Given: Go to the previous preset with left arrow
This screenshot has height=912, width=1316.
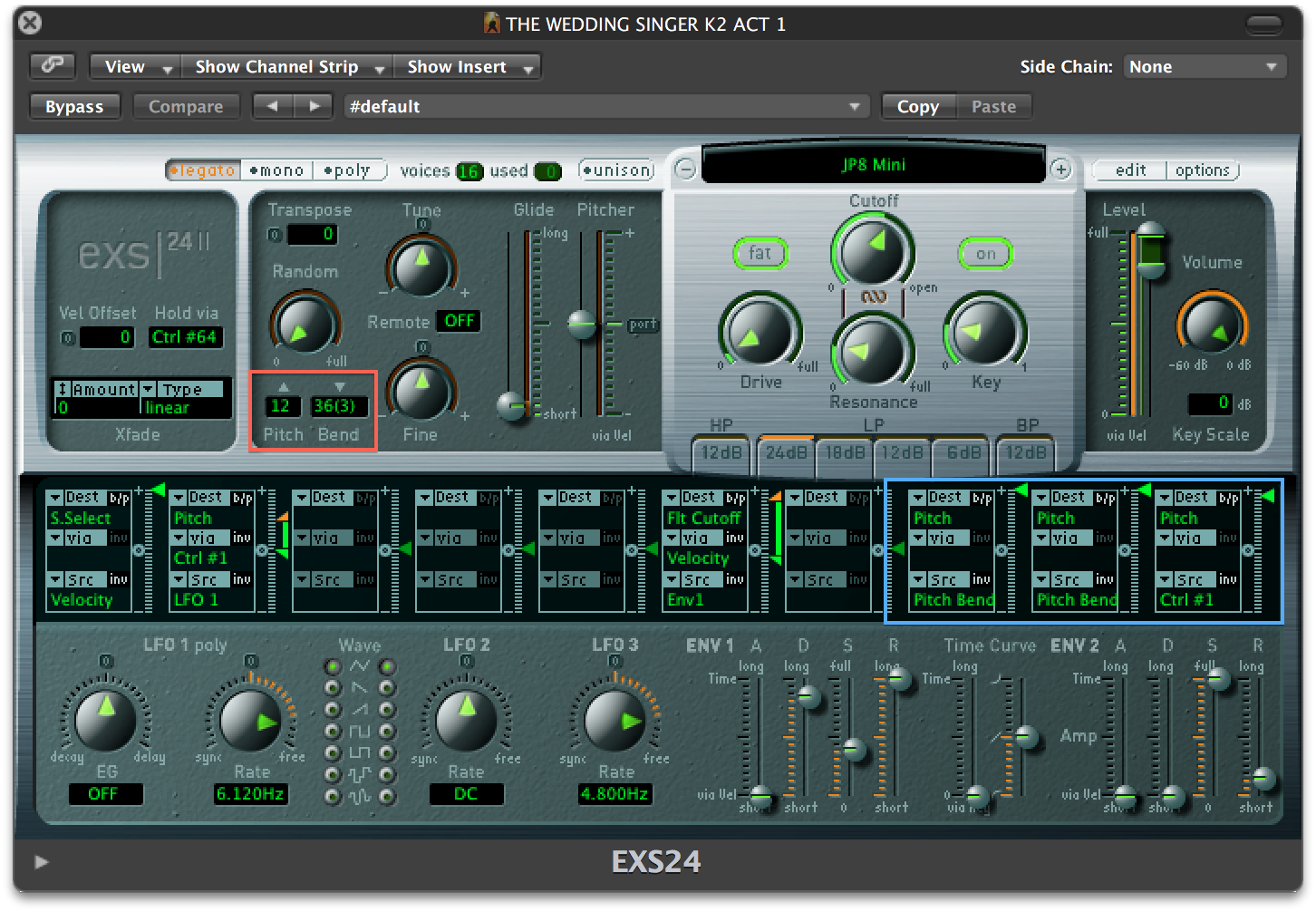Looking at the screenshot, I should coord(272,106).
